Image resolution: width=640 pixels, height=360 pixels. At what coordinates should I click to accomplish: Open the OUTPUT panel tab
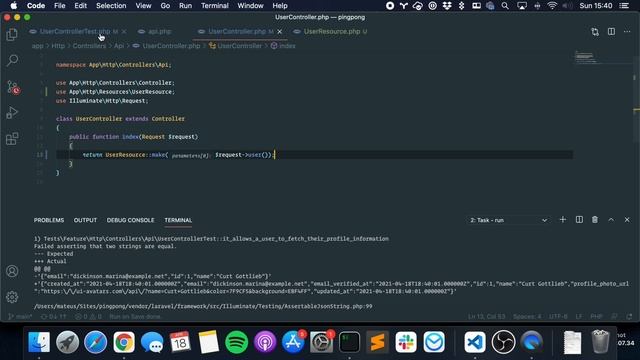(x=85, y=220)
